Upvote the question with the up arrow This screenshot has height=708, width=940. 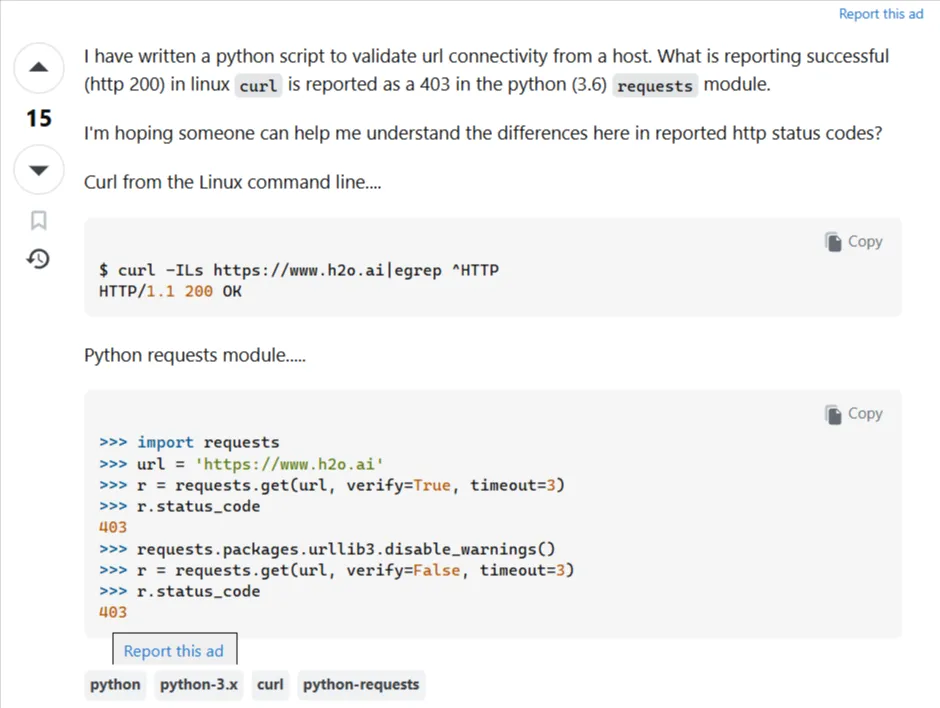(x=38, y=67)
